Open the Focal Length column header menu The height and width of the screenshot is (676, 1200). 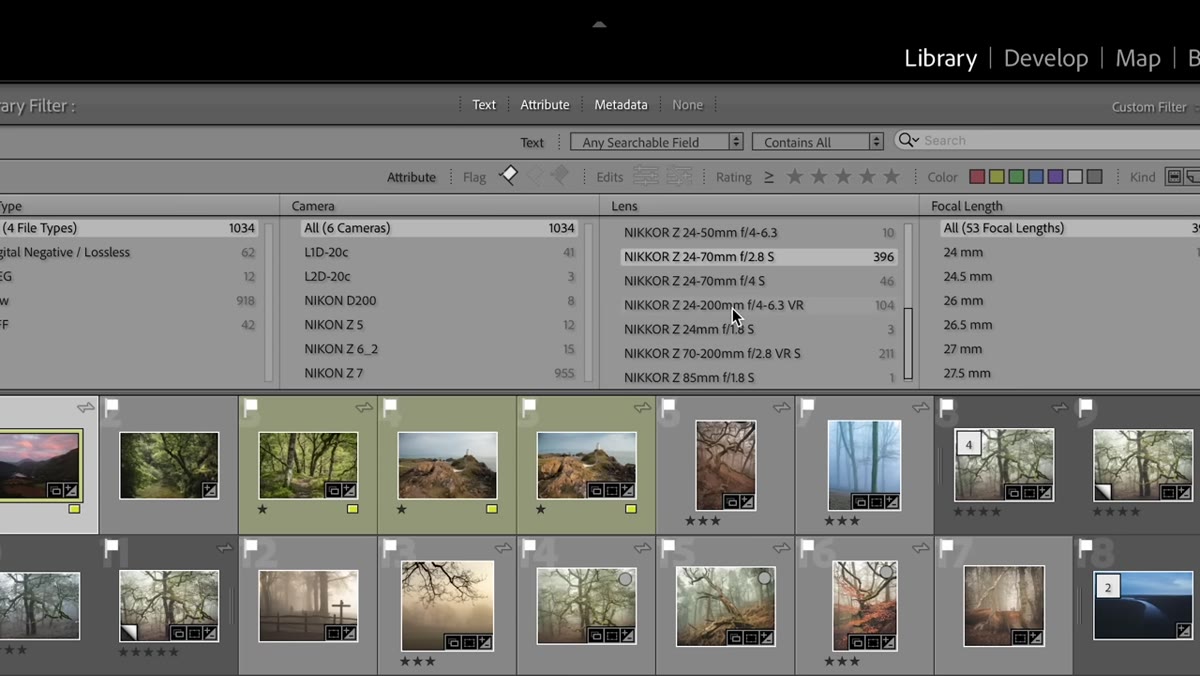click(x=967, y=206)
